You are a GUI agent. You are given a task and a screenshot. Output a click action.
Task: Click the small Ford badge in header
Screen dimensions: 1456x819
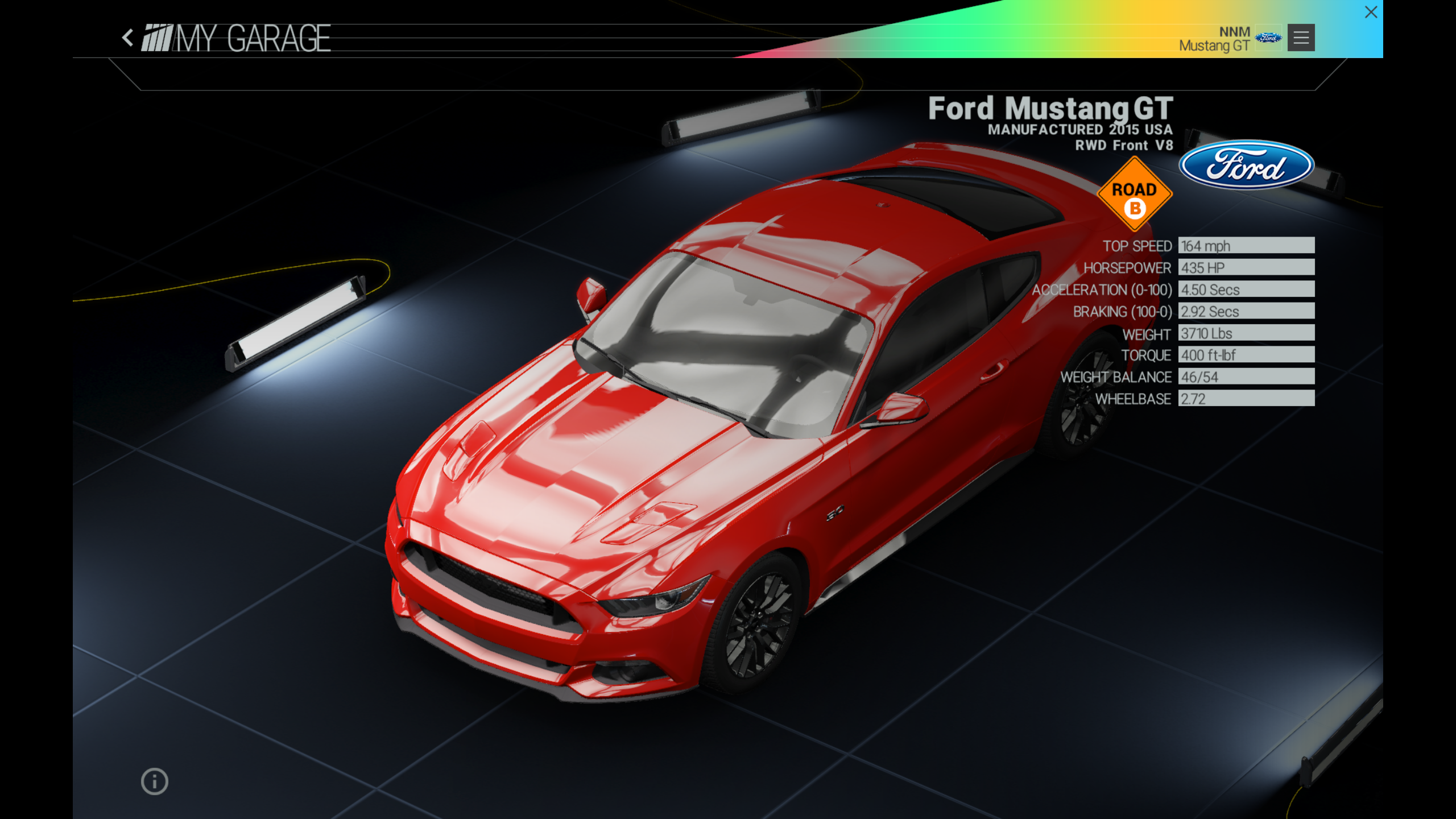(1268, 38)
